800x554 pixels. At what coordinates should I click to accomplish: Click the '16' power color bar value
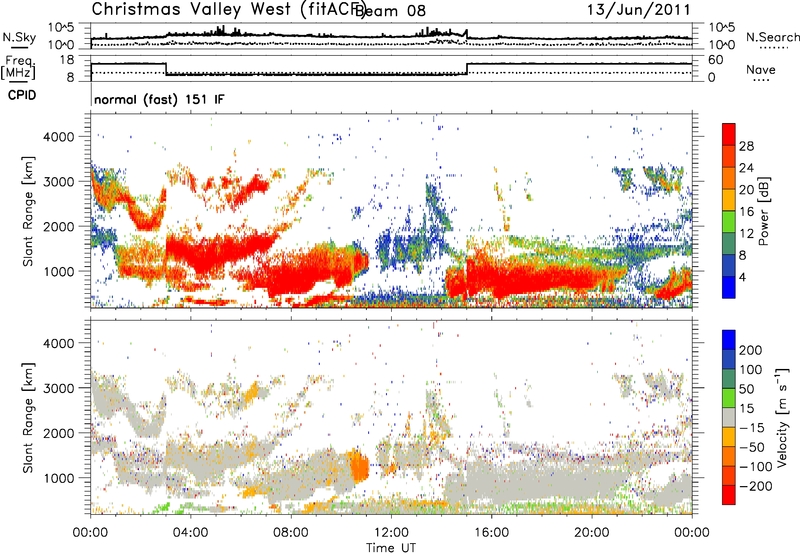coord(746,212)
